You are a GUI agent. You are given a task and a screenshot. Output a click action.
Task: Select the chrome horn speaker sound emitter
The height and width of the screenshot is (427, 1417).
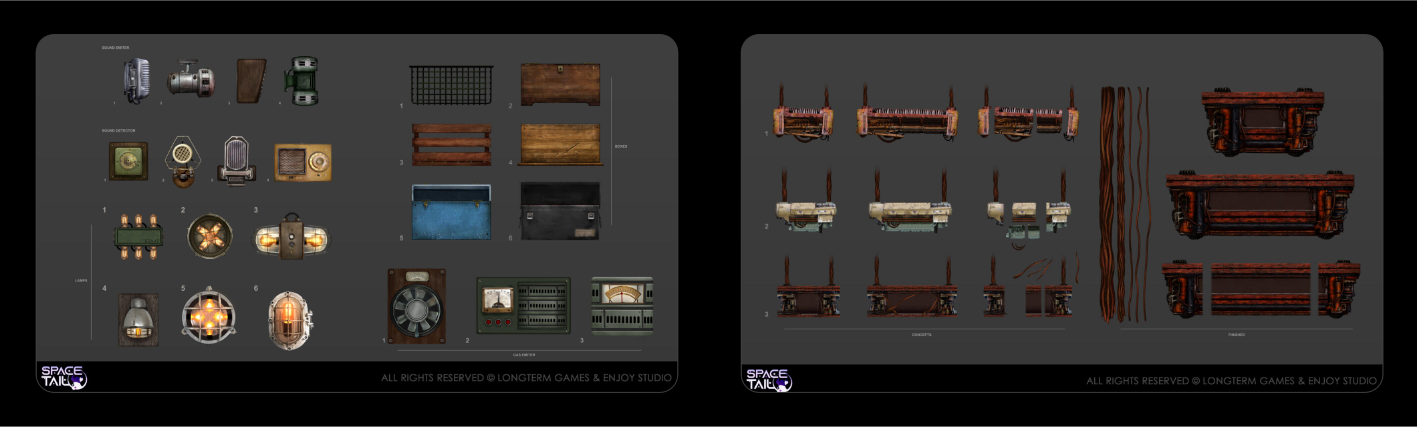[x=136, y=79]
